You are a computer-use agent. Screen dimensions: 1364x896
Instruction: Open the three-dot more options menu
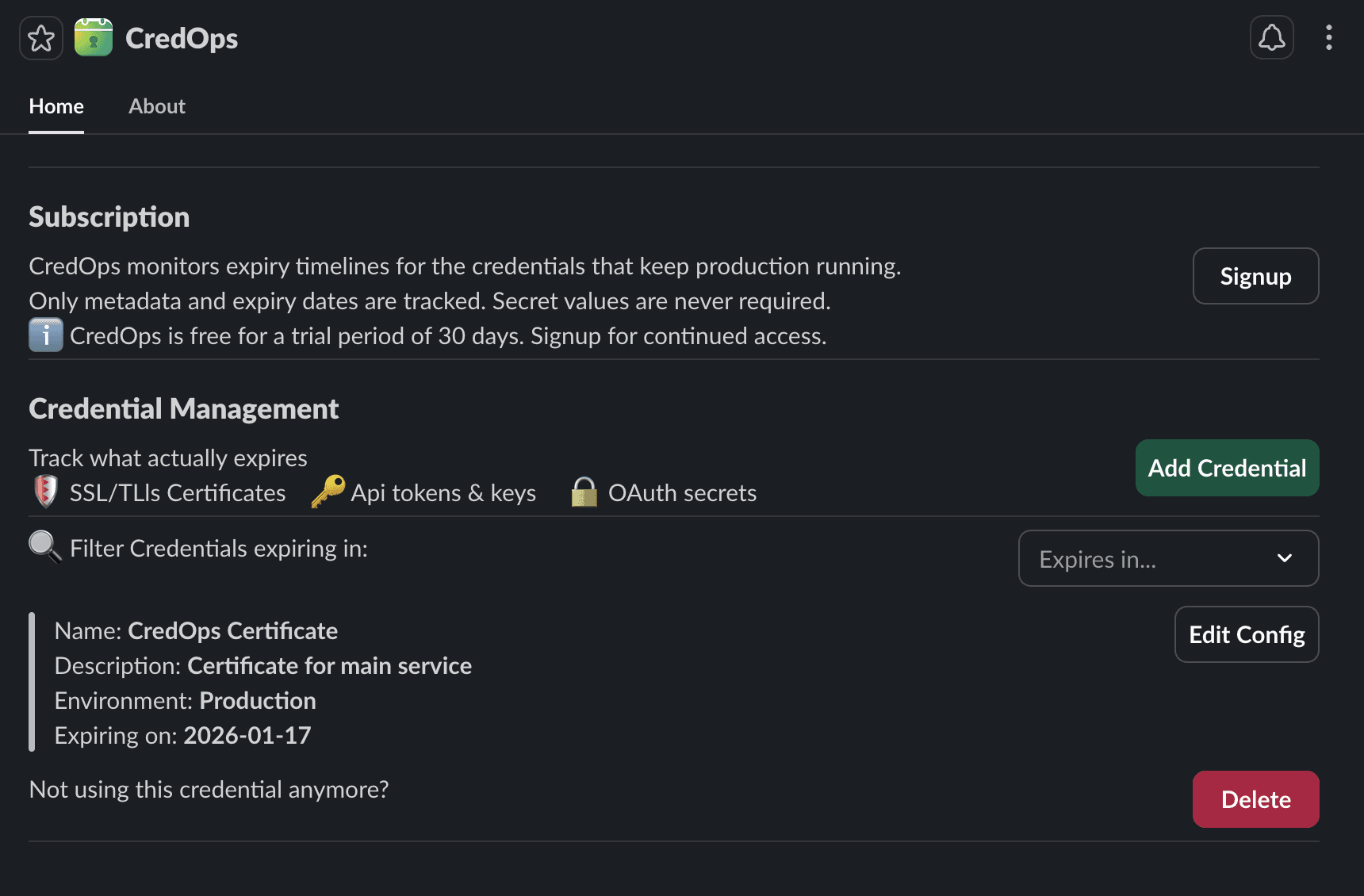click(x=1328, y=38)
